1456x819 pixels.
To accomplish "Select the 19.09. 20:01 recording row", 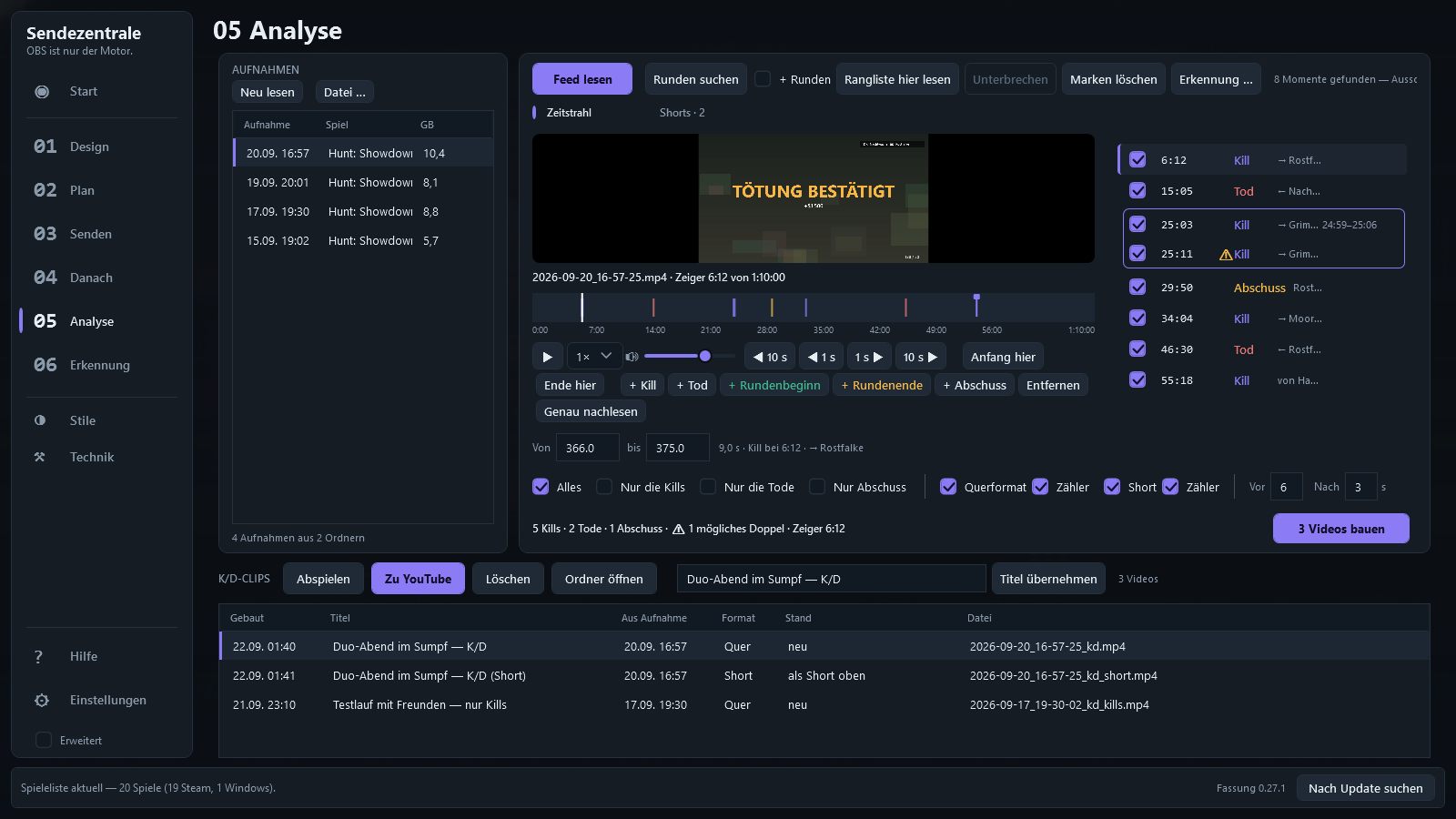I will [363, 182].
